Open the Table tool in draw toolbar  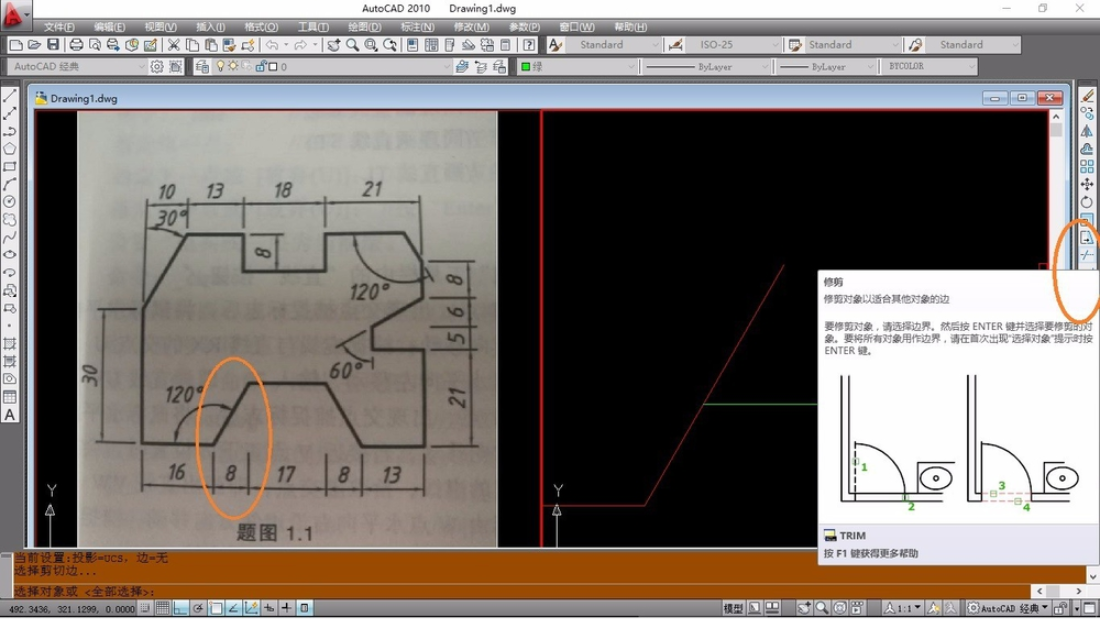[10, 397]
